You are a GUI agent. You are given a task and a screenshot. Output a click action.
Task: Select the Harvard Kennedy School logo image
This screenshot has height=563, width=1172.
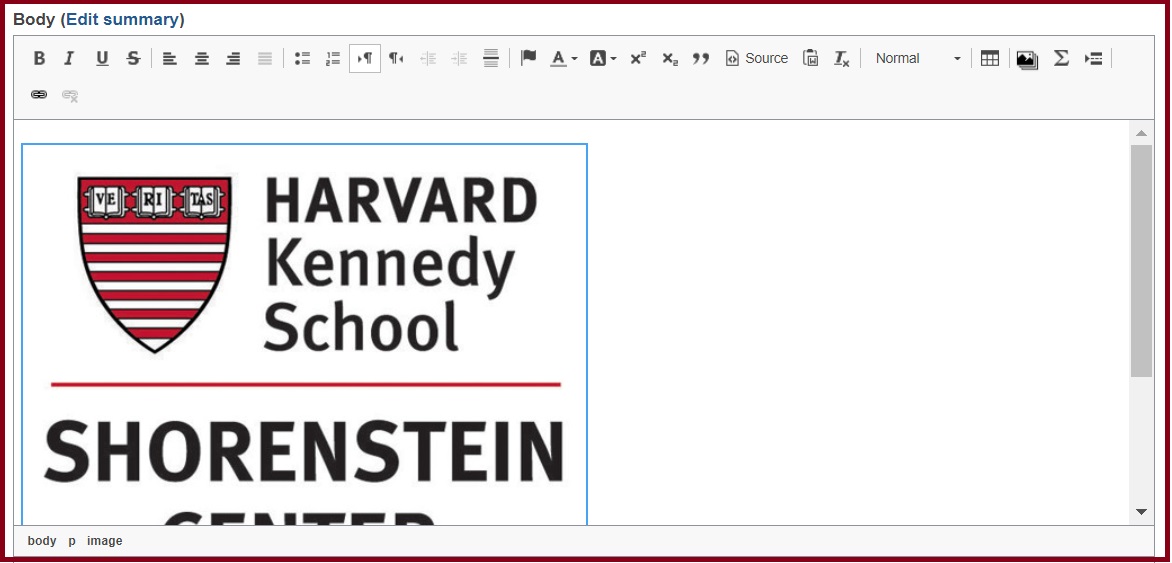coord(304,334)
